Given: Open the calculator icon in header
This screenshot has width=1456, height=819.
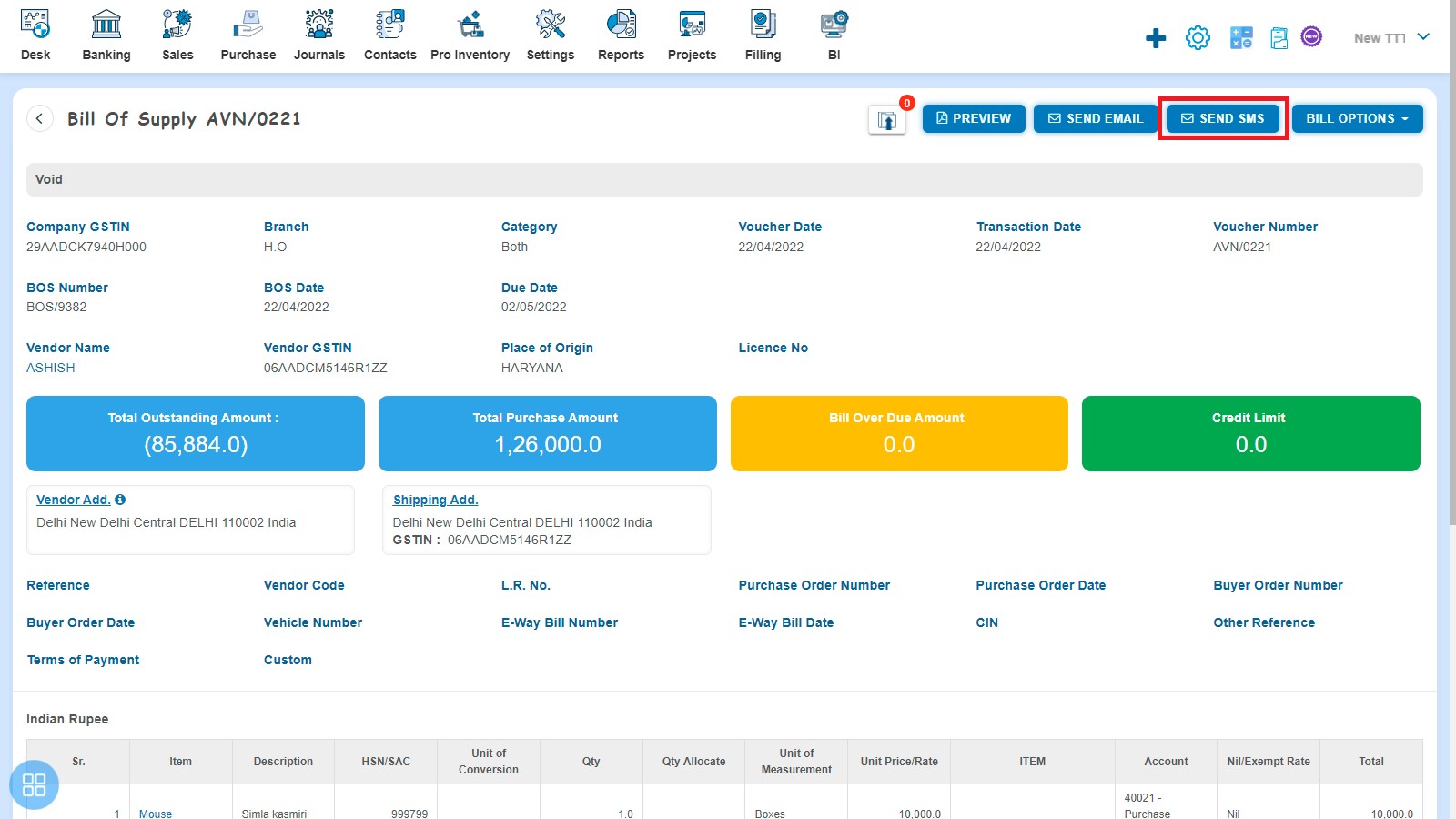Looking at the screenshot, I should tap(1241, 37).
